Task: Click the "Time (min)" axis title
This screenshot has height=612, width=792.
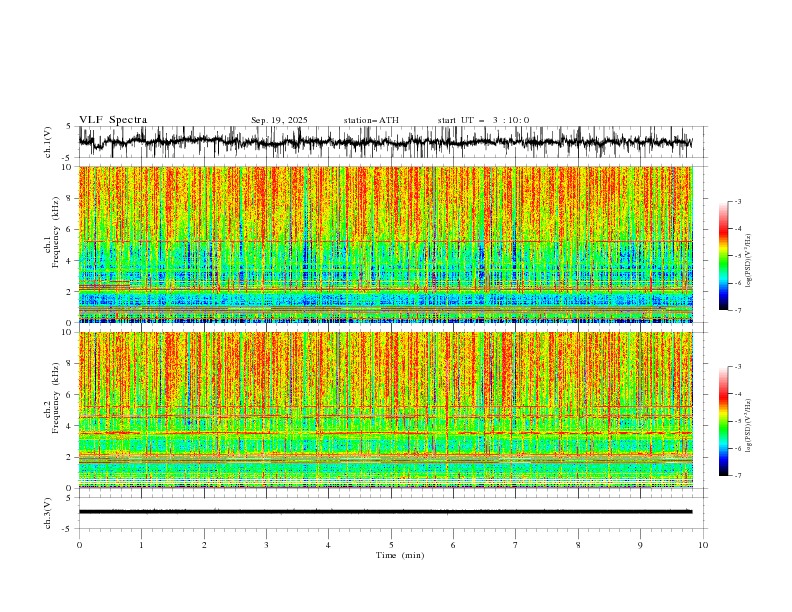Action: (x=400, y=555)
